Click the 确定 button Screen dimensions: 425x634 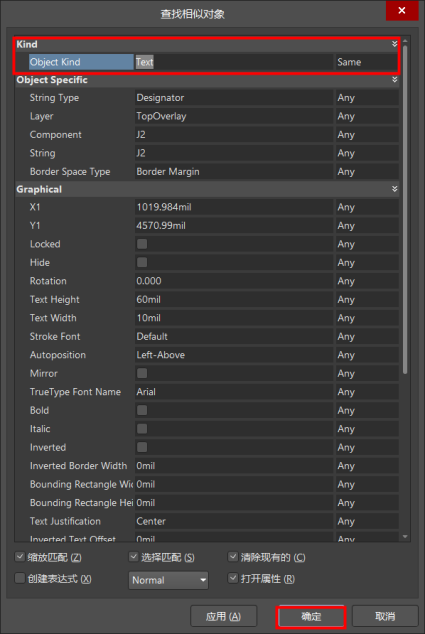click(x=311, y=617)
